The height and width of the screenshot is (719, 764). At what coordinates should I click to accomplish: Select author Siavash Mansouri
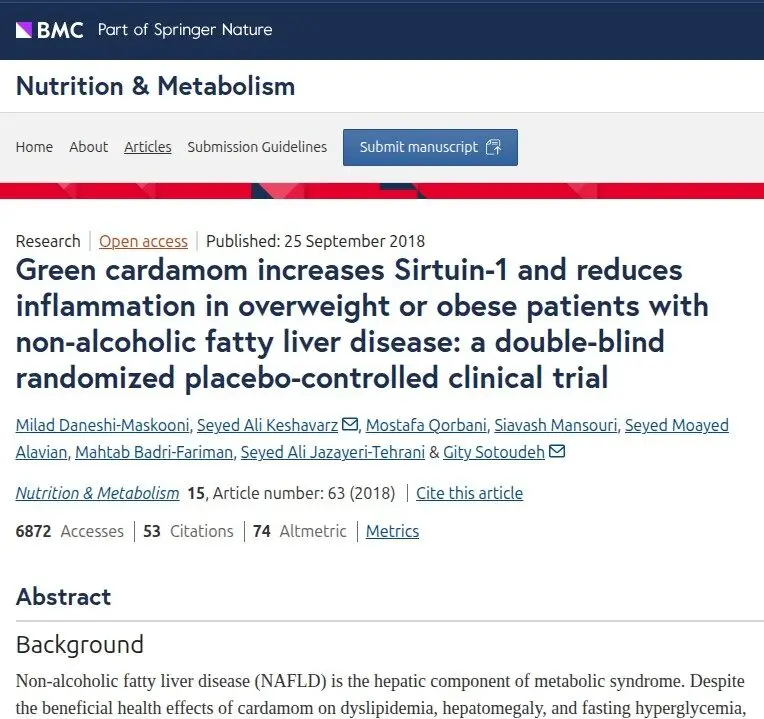[x=555, y=425]
